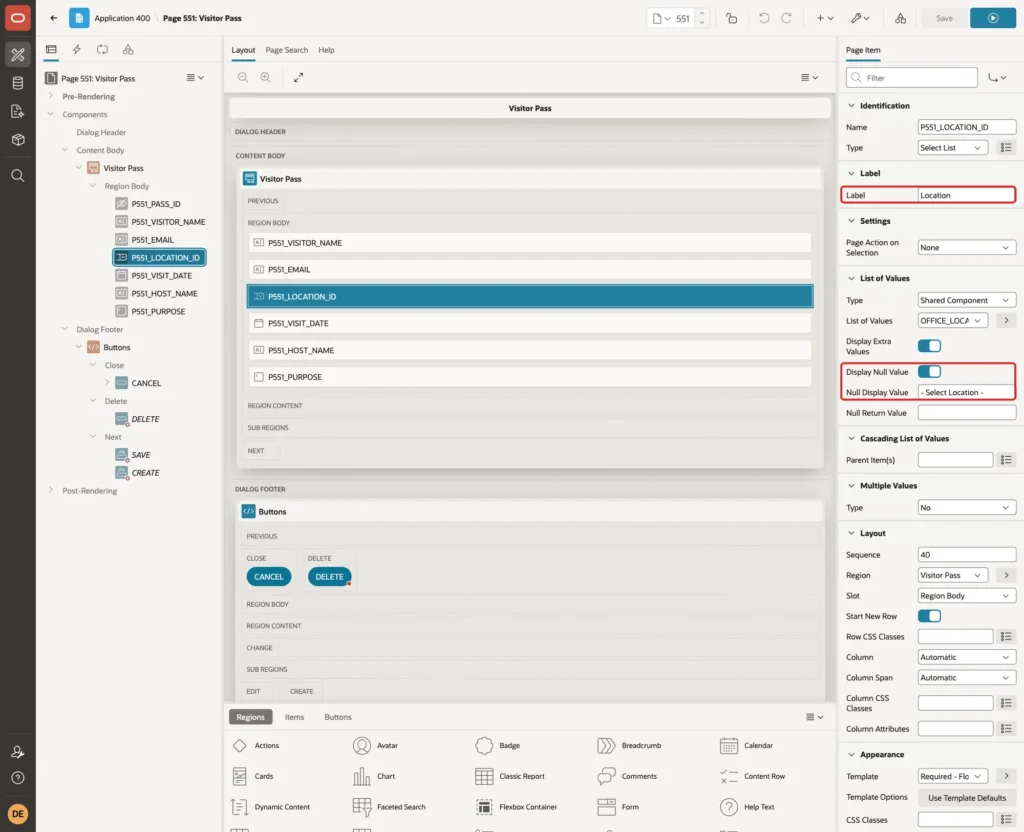Select the Classic Report region in gallery
This screenshot has width=1024, height=832.
[510, 776]
